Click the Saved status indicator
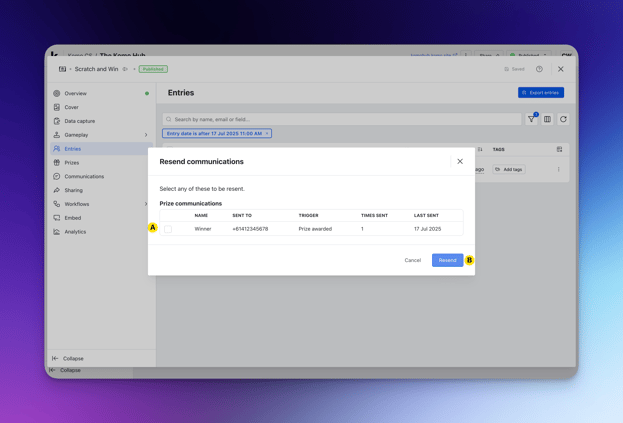 click(x=515, y=69)
